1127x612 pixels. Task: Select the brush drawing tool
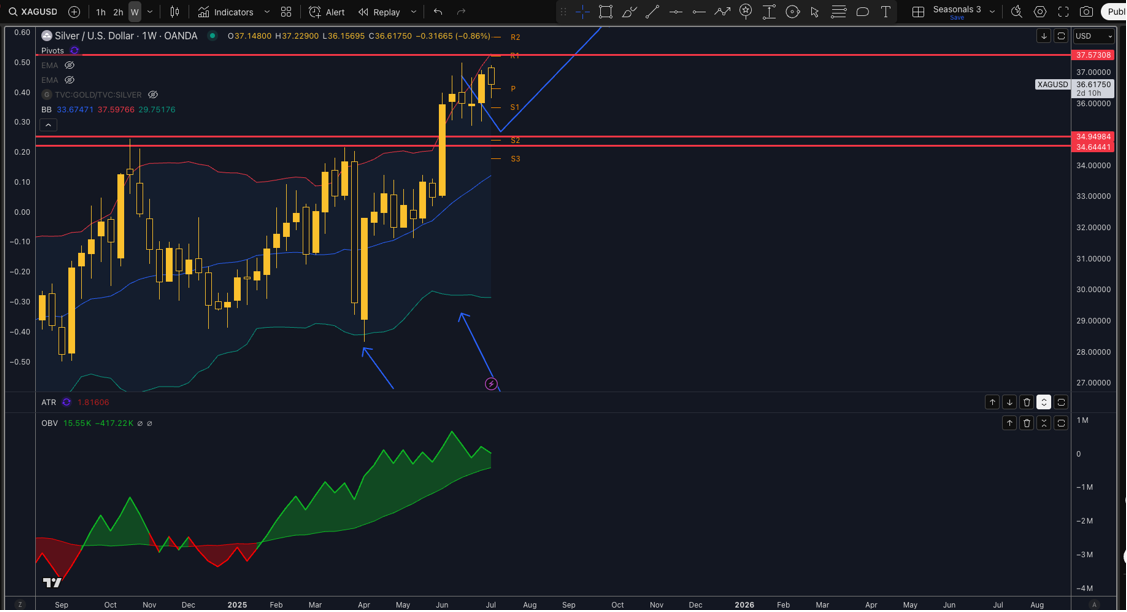pyautogui.click(x=630, y=12)
